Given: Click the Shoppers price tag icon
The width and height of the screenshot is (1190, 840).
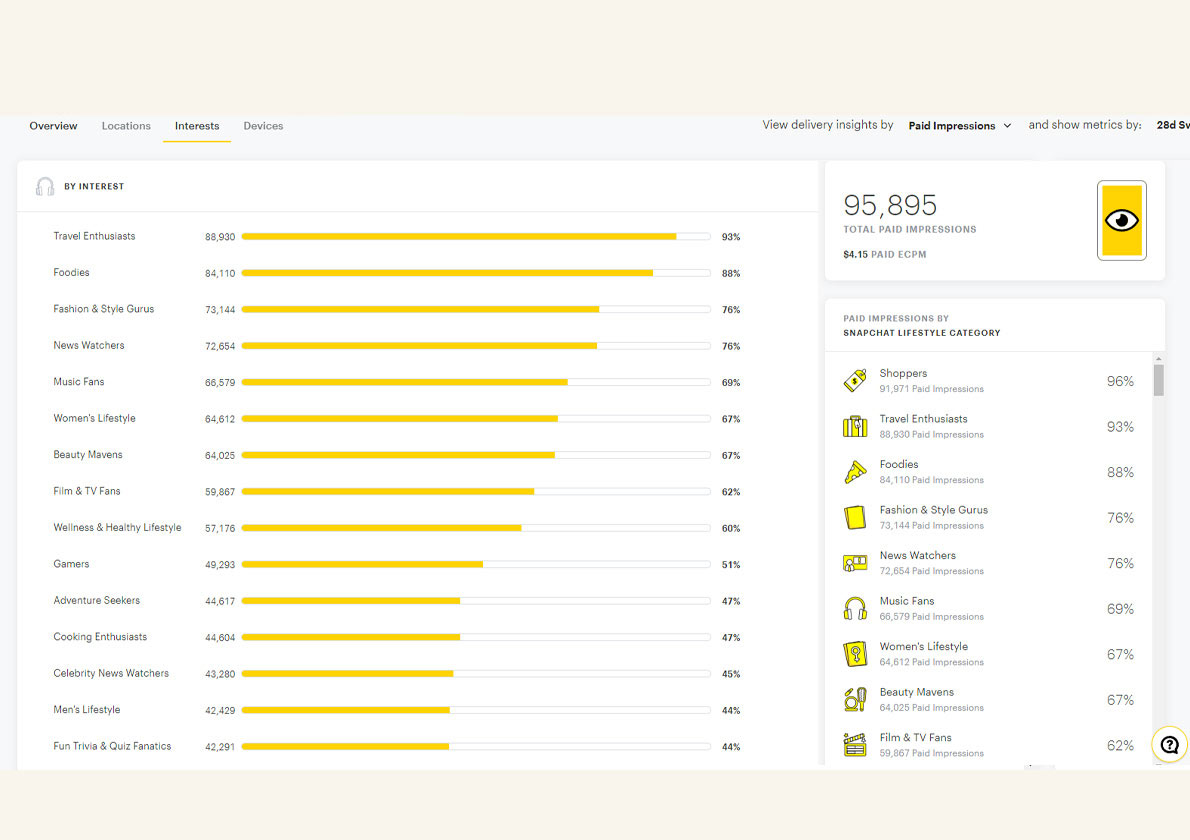Looking at the screenshot, I should point(855,381).
